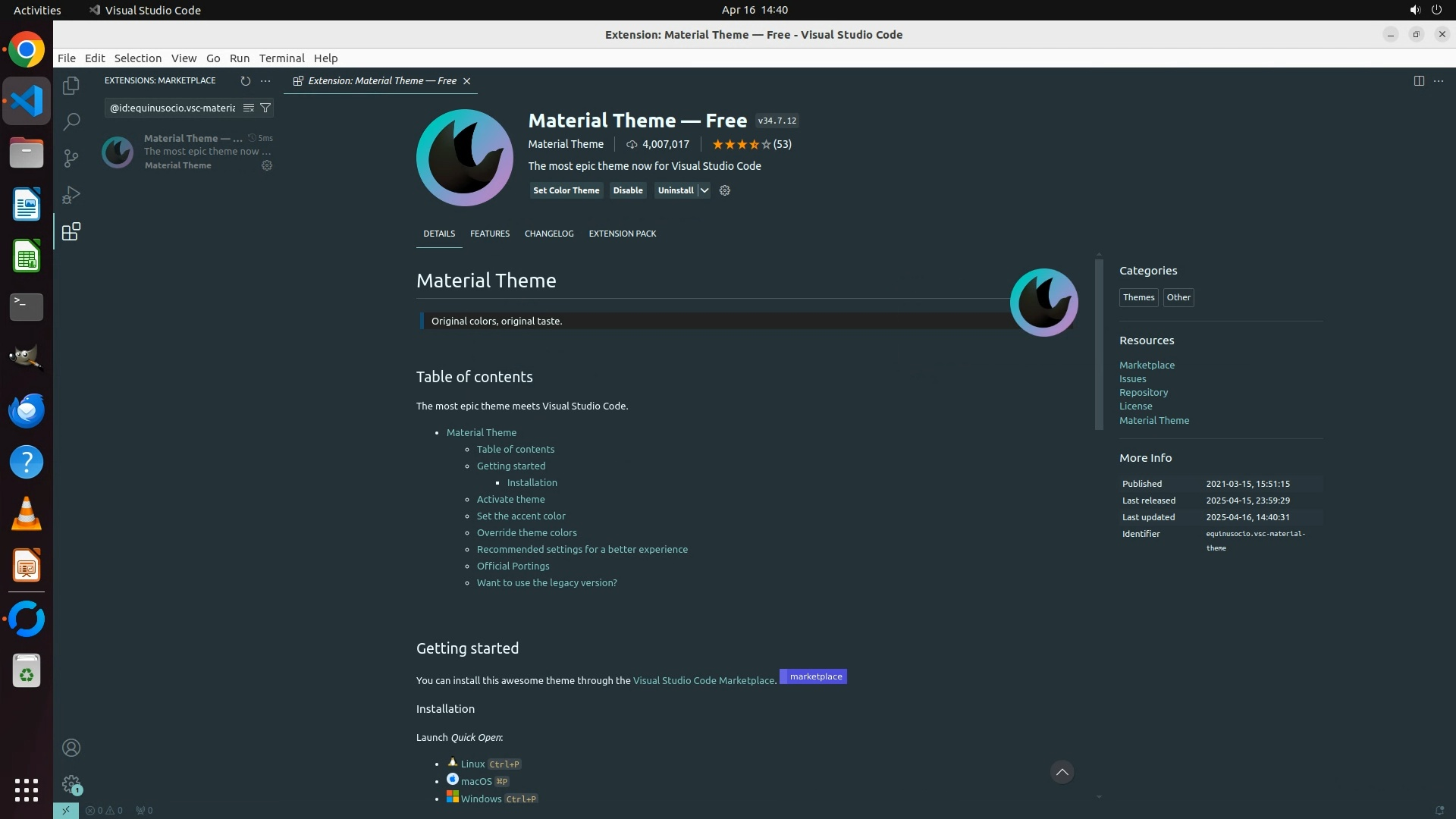Image resolution: width=1456 pixels, height=819 pixels.
Task: Launch Google Chrome from the dock
Action: 27,50
